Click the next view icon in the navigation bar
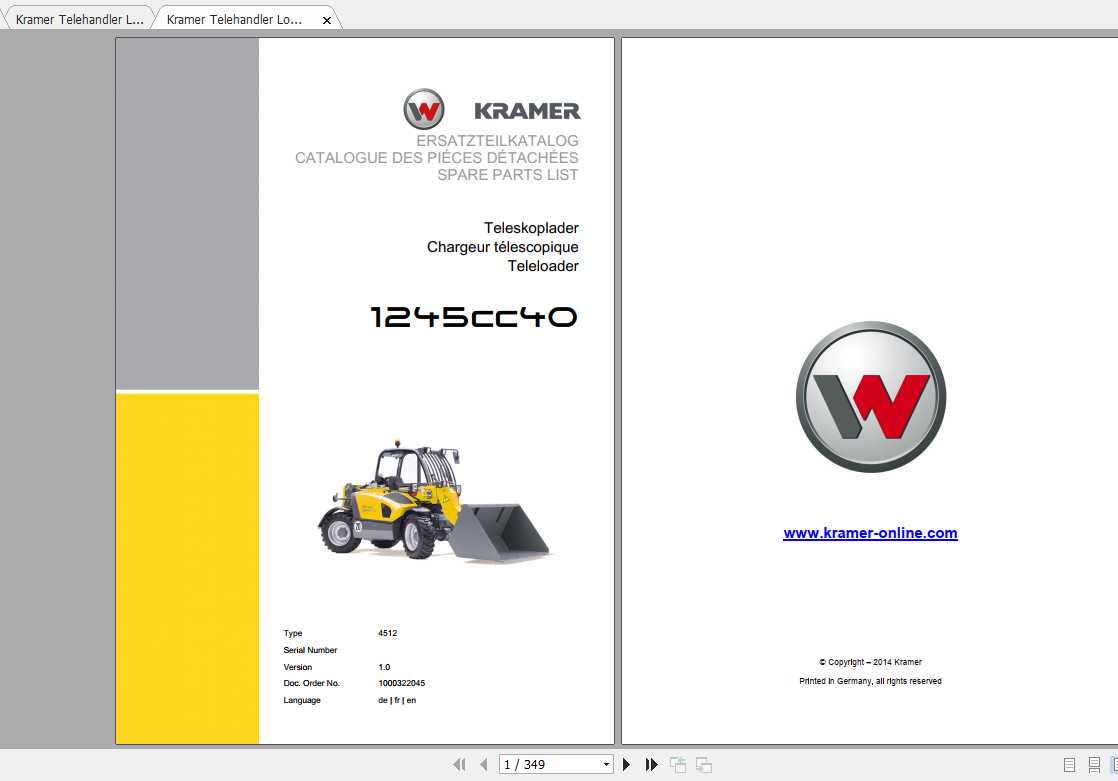The width and height of the screenshot is (1118, 781). 704,765
